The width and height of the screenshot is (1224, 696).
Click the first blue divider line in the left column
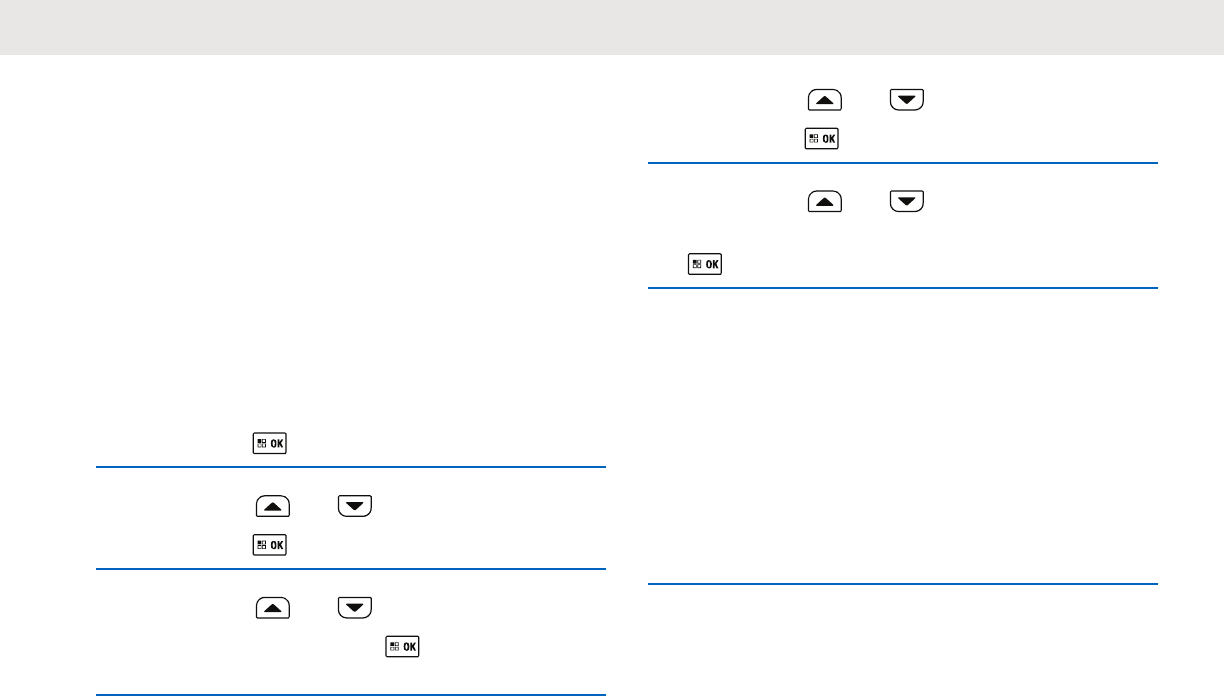[351, 467]
